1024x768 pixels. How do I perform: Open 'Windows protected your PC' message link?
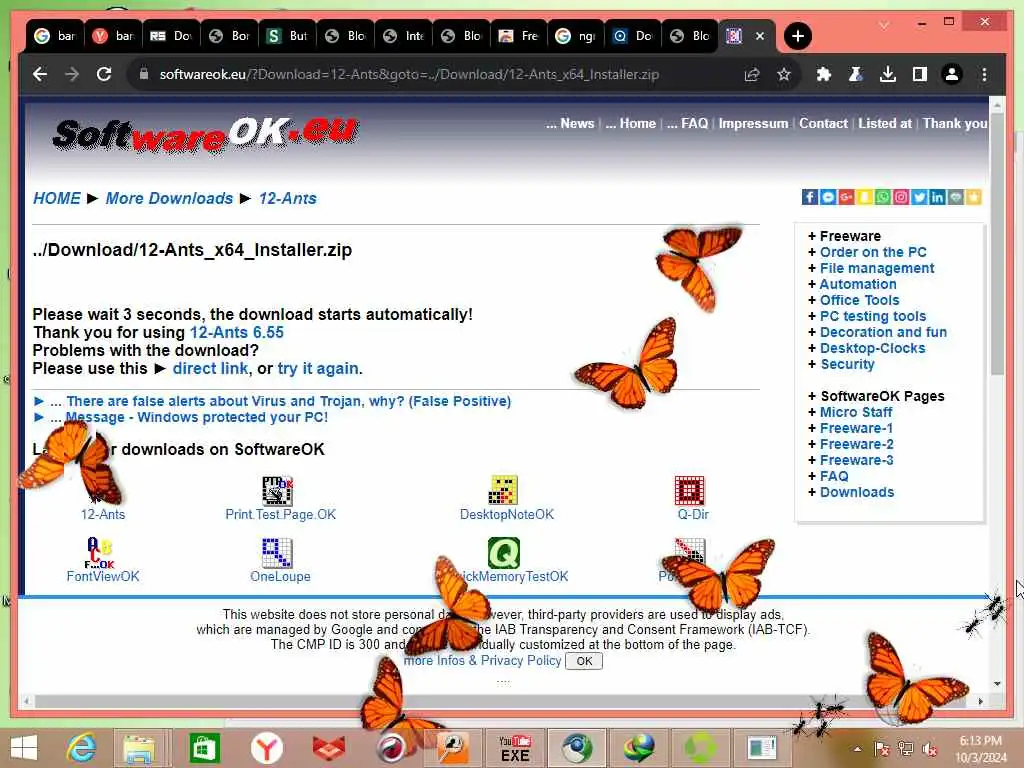[197, 417]
